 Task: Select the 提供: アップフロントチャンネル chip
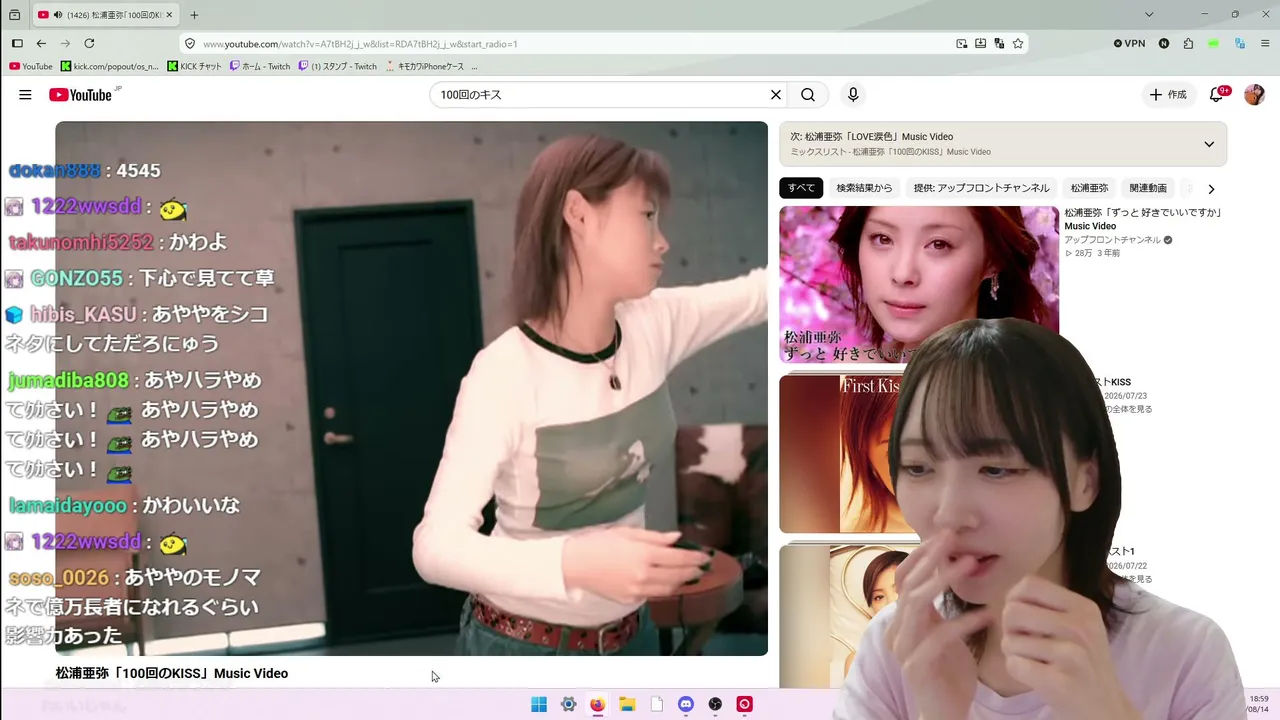(x=981, y=188)
